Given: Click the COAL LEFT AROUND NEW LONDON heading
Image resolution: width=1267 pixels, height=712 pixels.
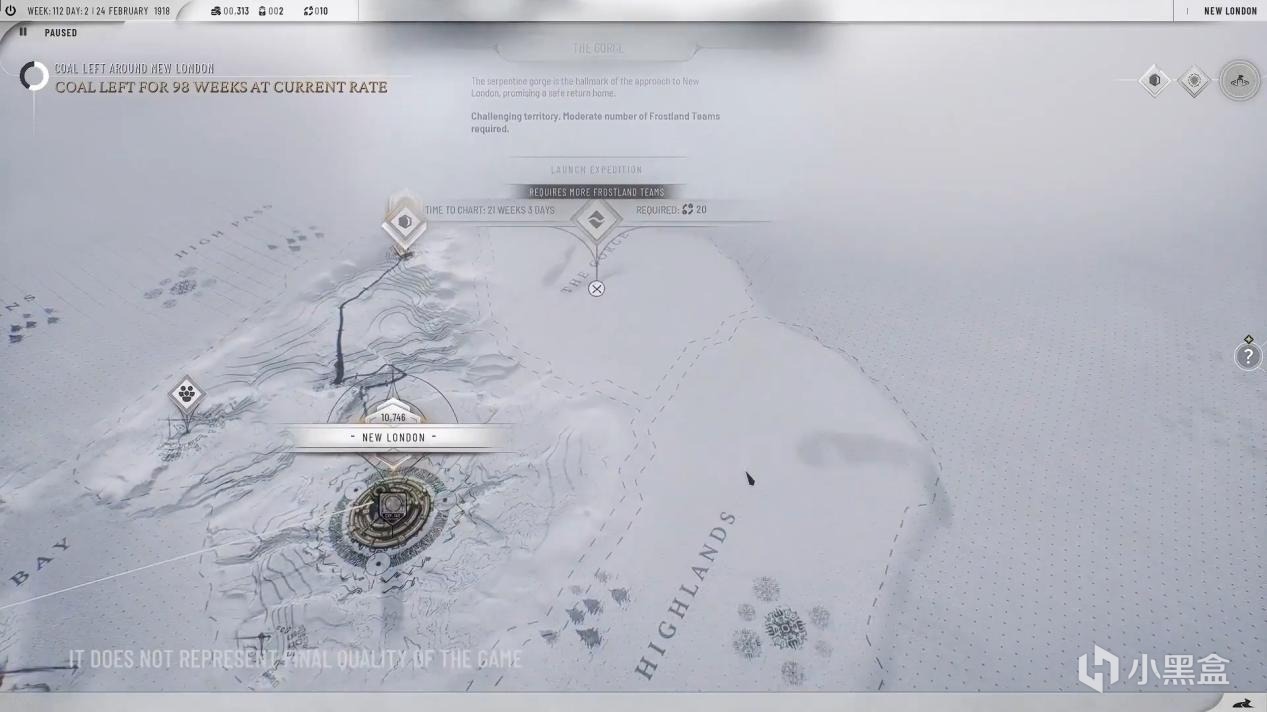Looking at the screenshot, I should [134, 68].
